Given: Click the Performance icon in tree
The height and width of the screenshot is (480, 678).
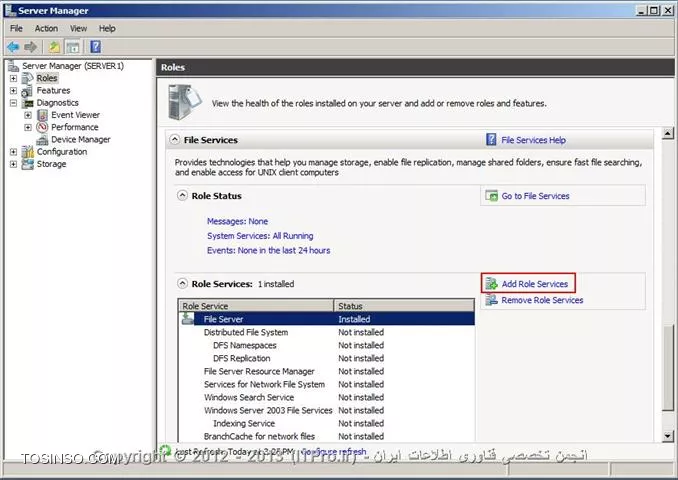Looking at the screenshot, I should 42,127.
